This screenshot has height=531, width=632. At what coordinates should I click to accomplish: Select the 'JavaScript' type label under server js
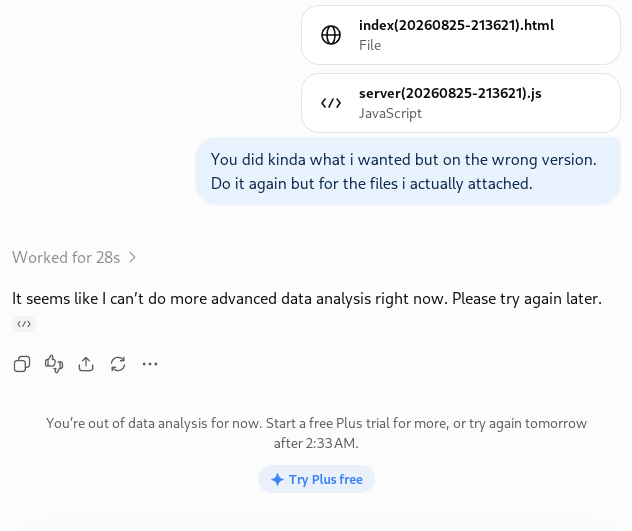pyautogui.click(x=390, y=113)
